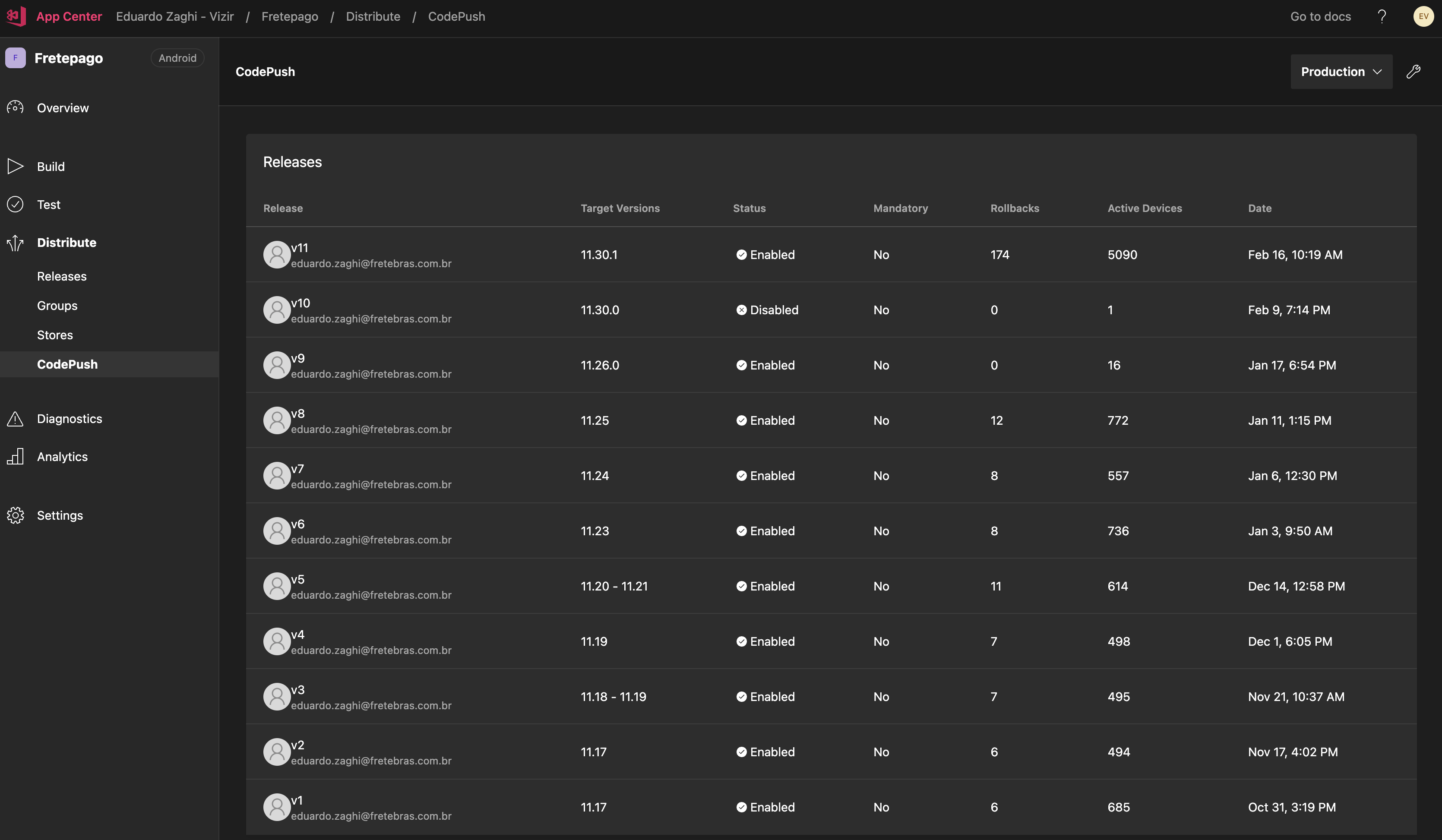
Task: Open Releases under Distribute
Action: tap(62, 276)
